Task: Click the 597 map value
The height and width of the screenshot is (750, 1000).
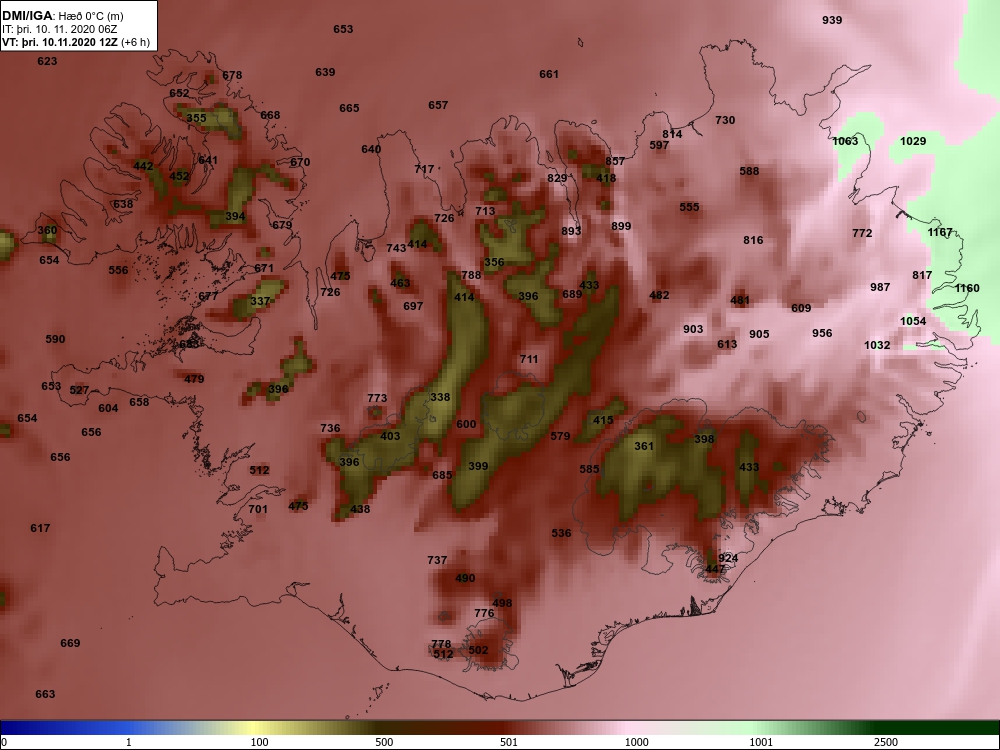Action: [x=659, y=145]
